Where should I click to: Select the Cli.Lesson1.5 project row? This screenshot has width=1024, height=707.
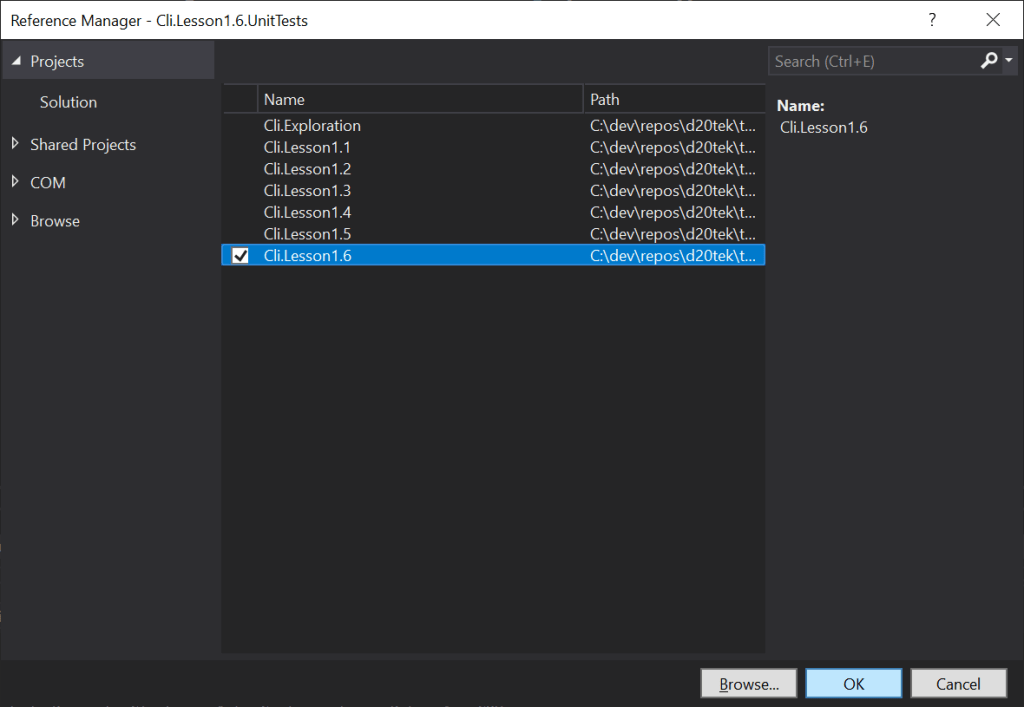(307, 234)
